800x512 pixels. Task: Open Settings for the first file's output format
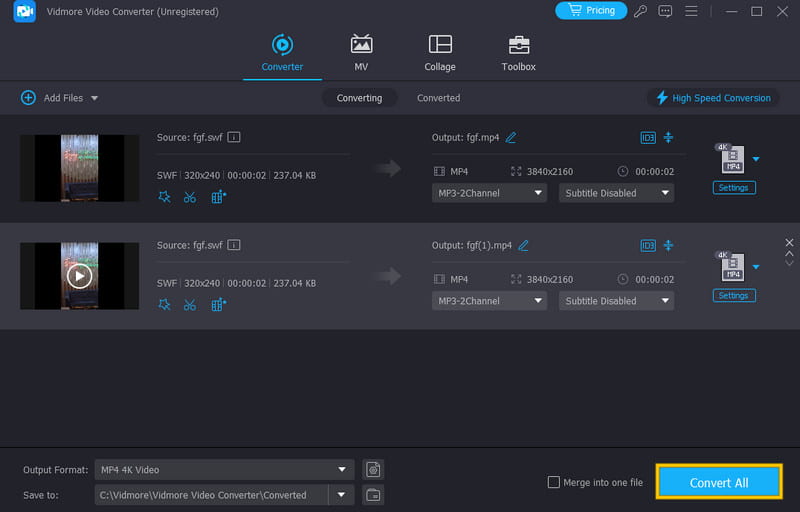[733, 188]
